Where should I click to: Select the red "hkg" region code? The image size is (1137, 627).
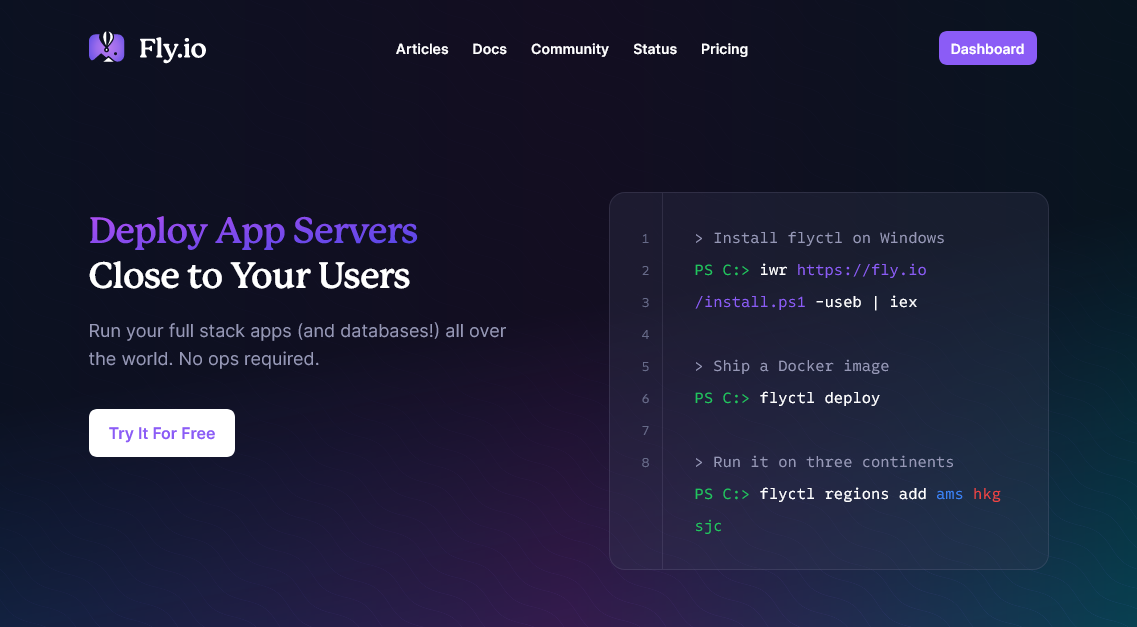pyautogui.click(x=986, y=494)
